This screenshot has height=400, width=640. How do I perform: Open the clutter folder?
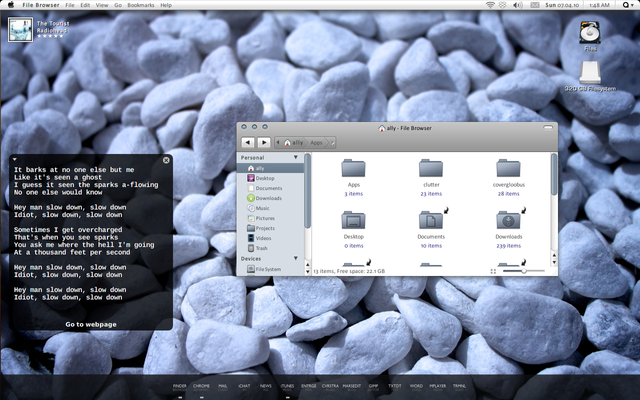[x=431, y=168]
